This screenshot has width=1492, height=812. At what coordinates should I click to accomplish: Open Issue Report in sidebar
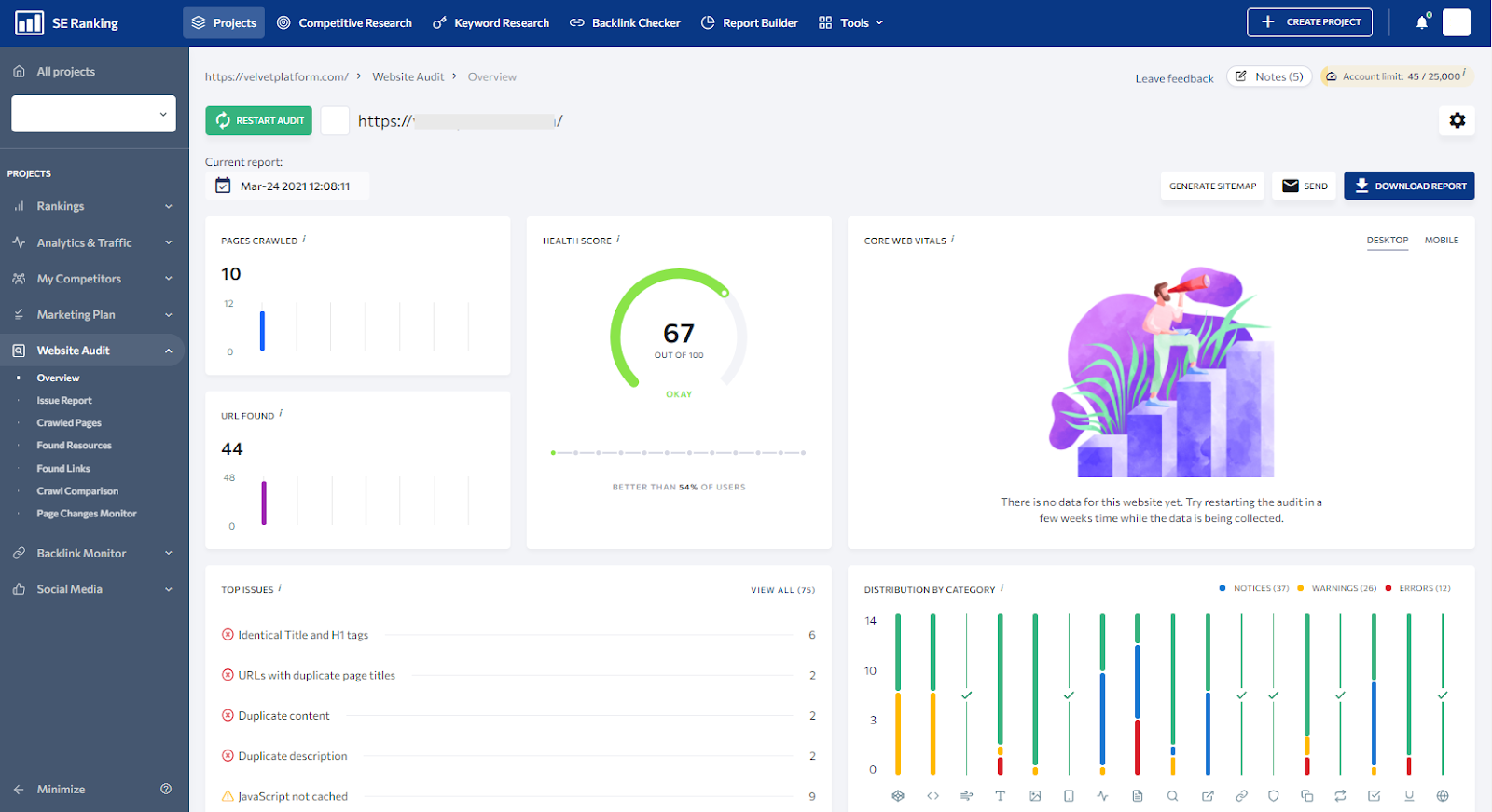[x=64, y=401]
